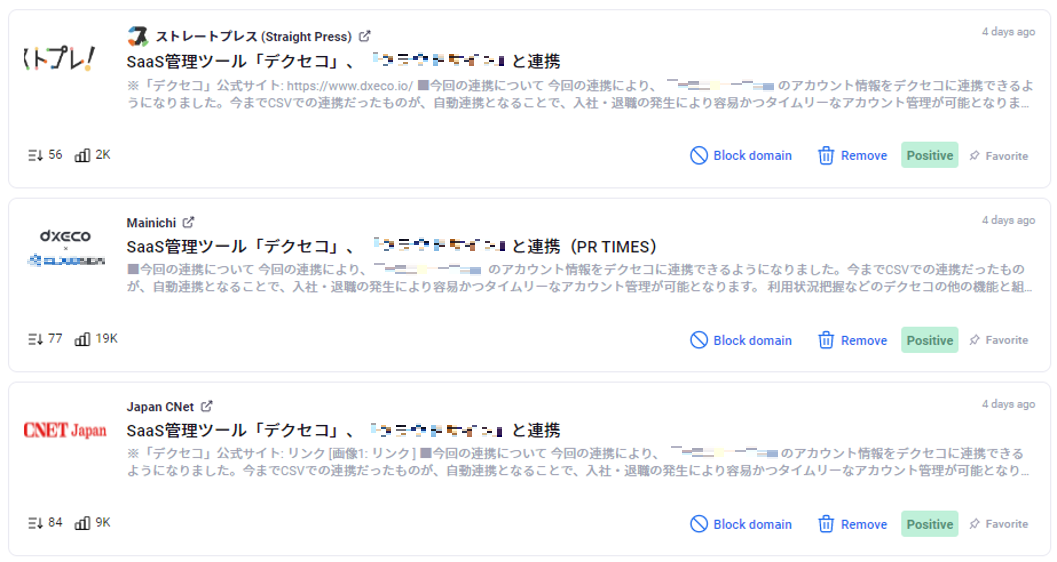Open Japan CNet external link icon
This screenshot has width=1057, height=562.
207,407
